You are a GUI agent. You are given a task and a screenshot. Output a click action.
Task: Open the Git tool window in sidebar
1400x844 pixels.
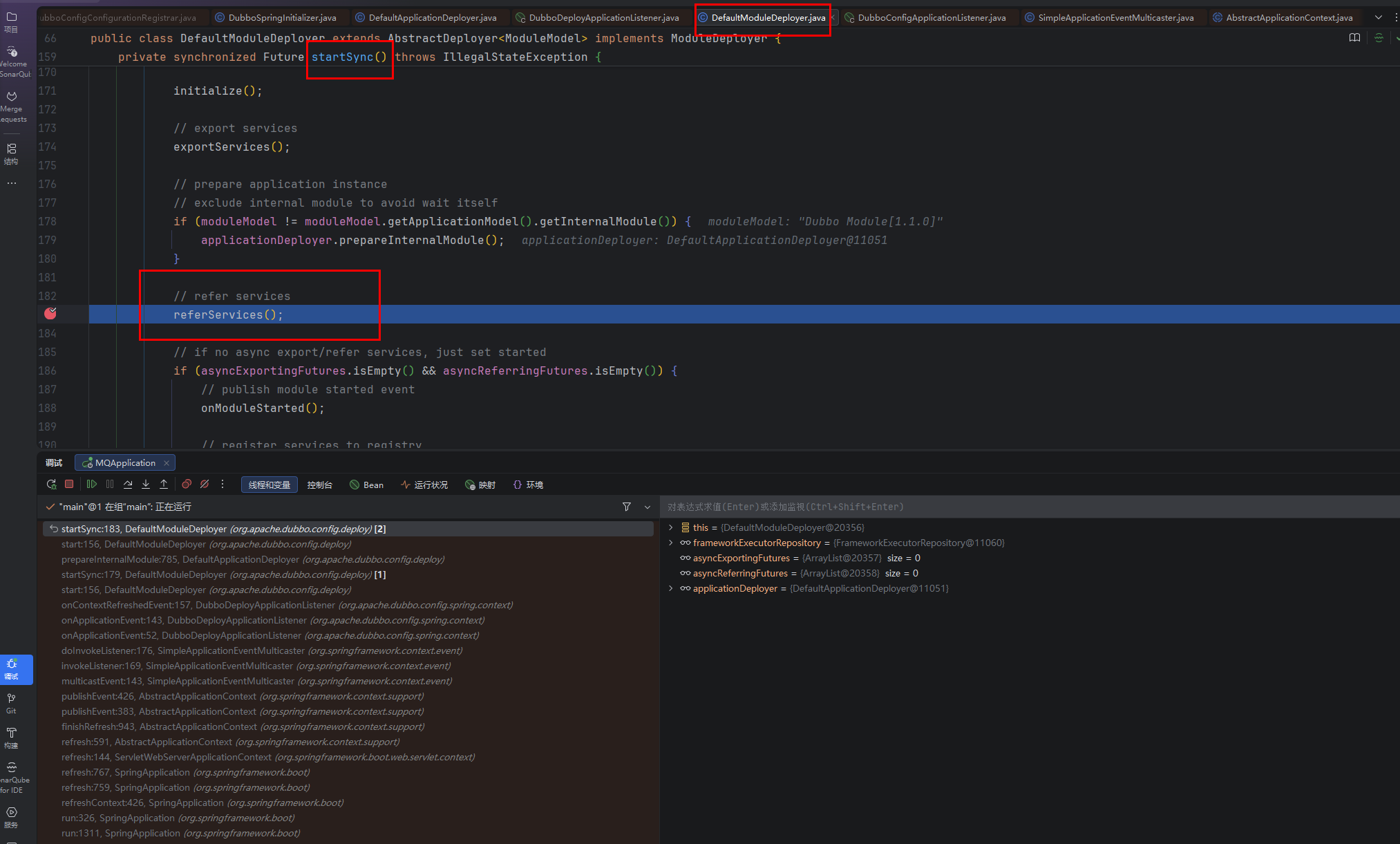click(x=11, y=703)
